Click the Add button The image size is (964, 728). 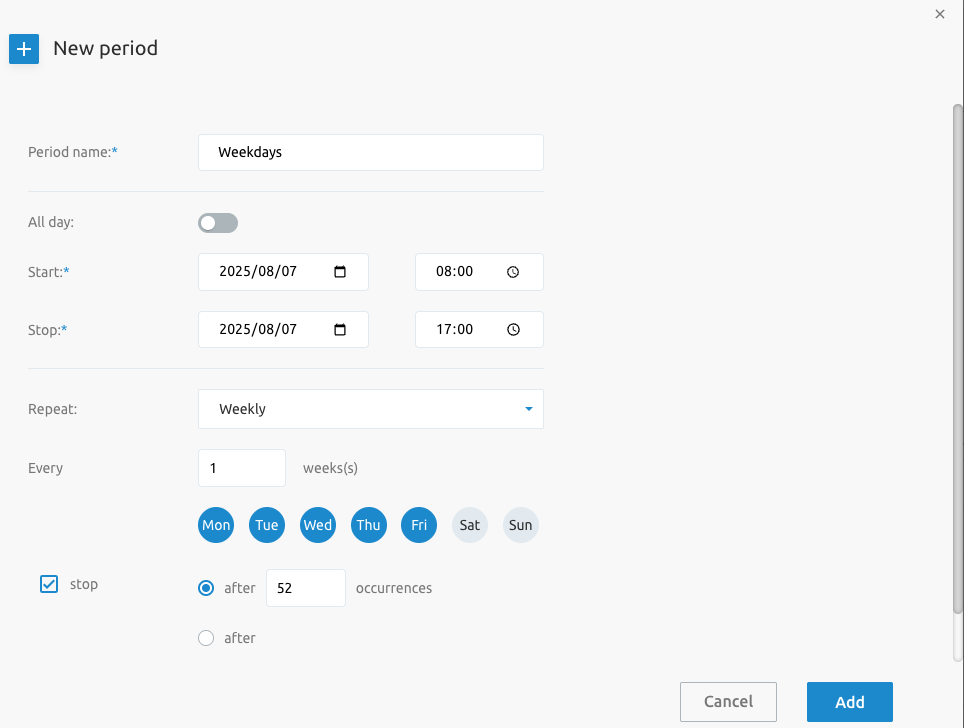click(x=850, y=702)
